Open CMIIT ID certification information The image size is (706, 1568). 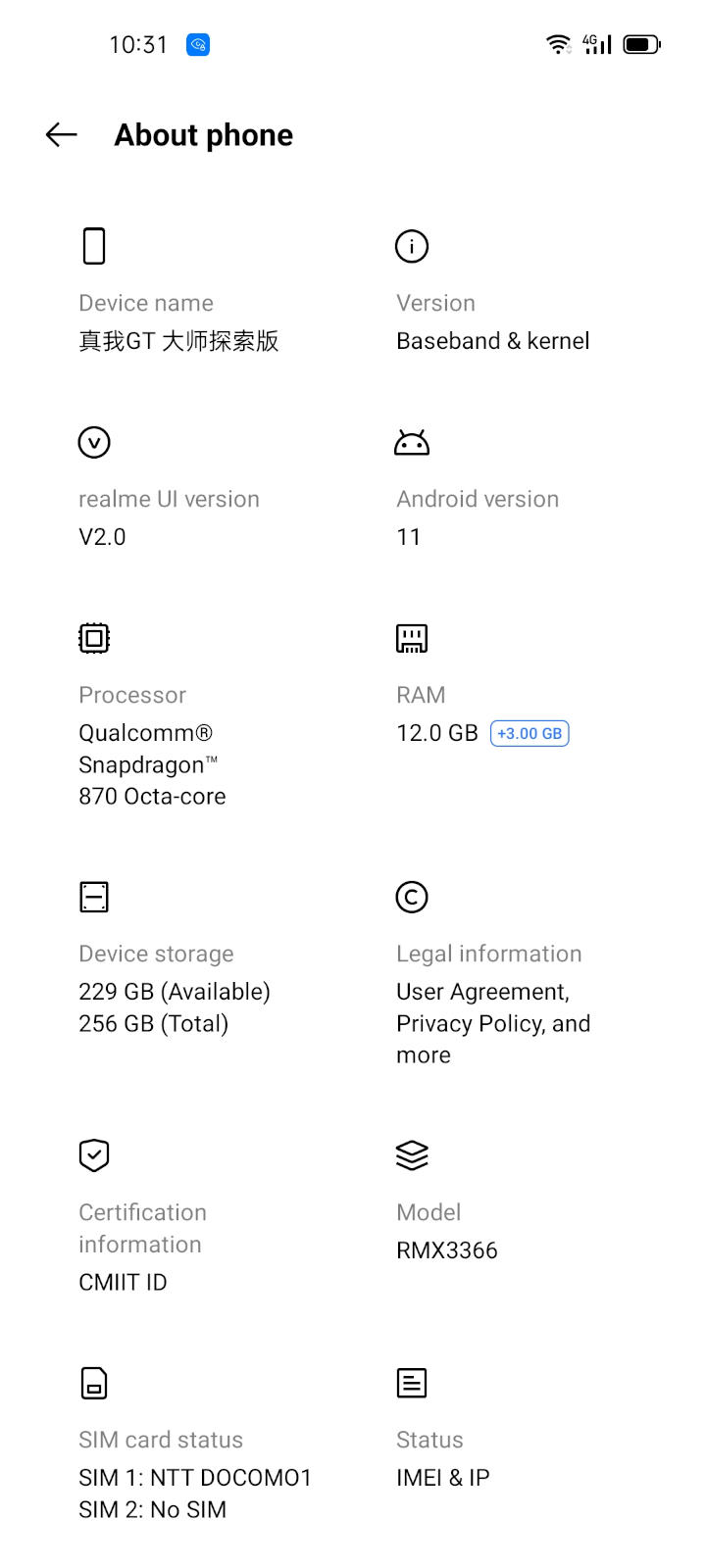(123, 1282)
